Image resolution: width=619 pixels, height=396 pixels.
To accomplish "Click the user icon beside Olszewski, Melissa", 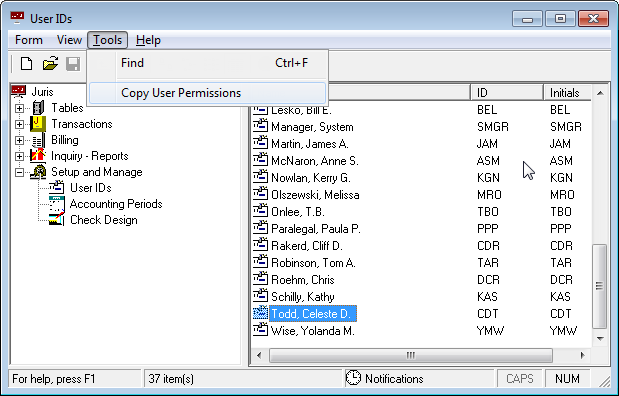I will [260, 194].
